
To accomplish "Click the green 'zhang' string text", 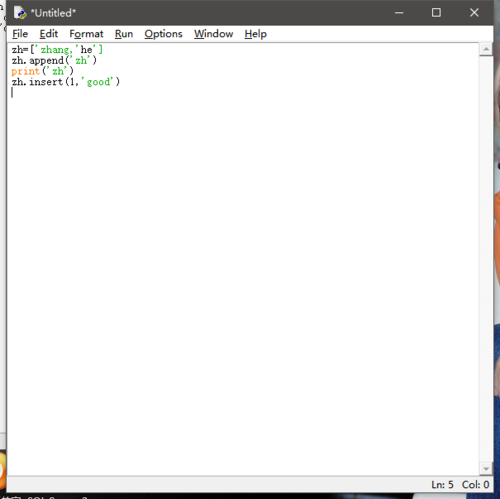I will (x=54, y=50).
